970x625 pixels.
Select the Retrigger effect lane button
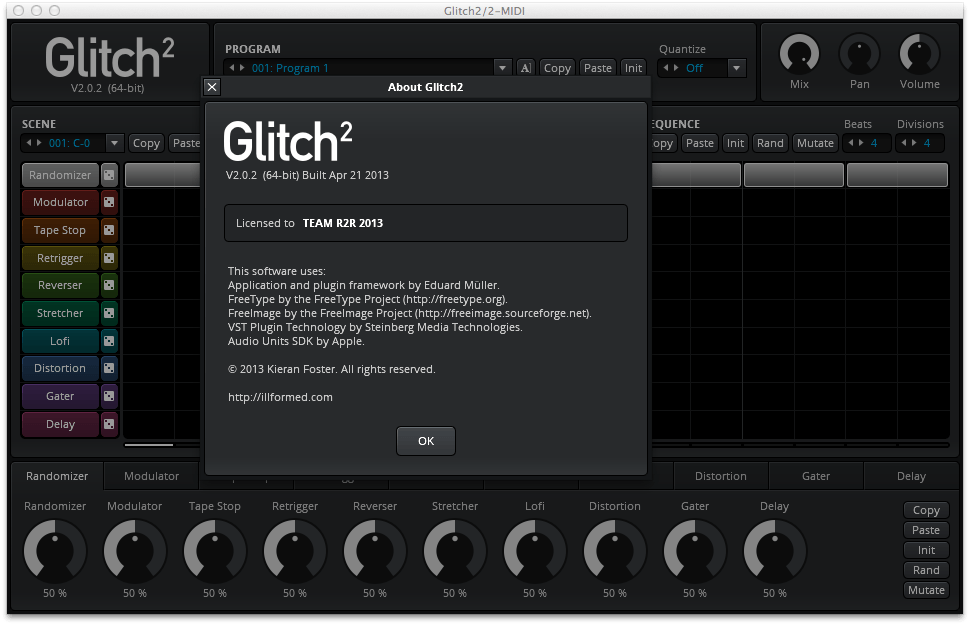click(x=60, y=258)
